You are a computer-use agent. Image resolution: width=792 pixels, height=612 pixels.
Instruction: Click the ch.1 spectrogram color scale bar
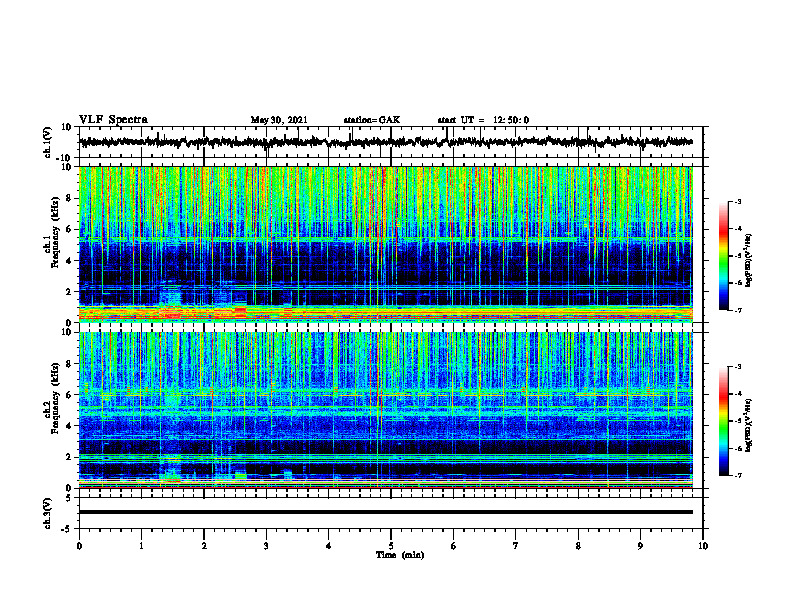724,256
